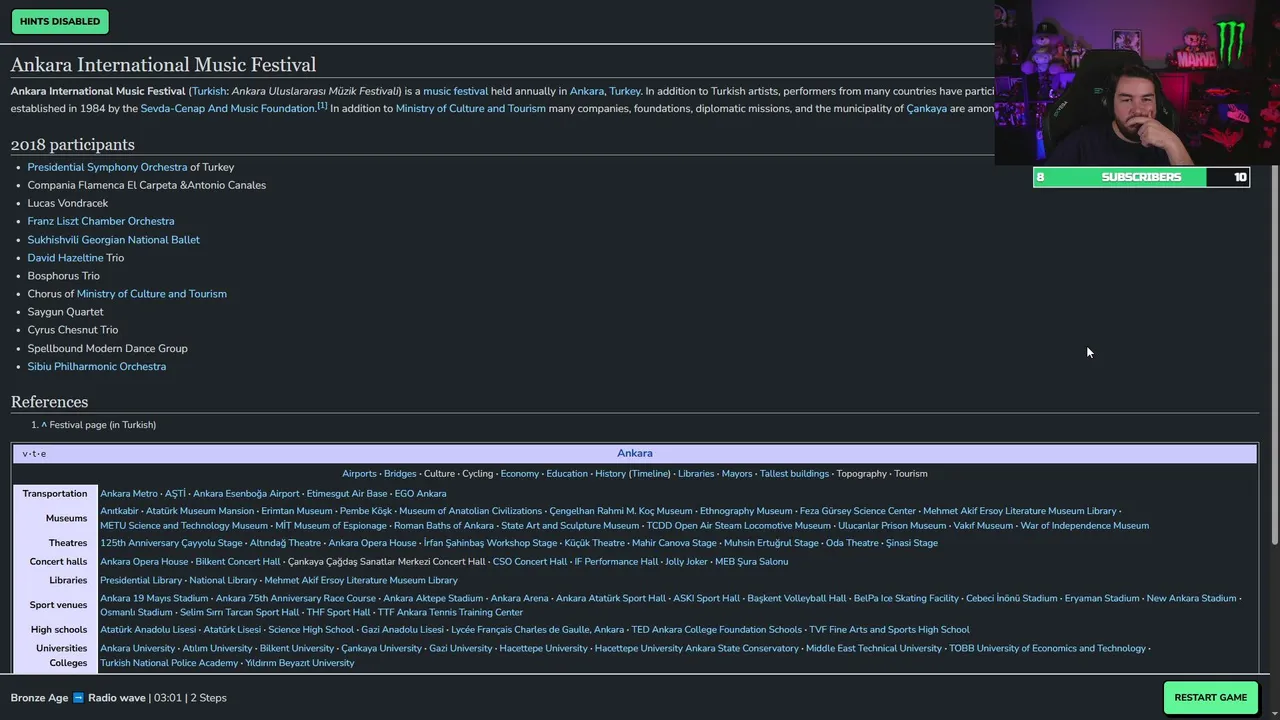The width and height of the screenshot is (1280, 720).
Task: Open the Sevda-Cenap And Music Foundation link
Action: tap(228, 109)
